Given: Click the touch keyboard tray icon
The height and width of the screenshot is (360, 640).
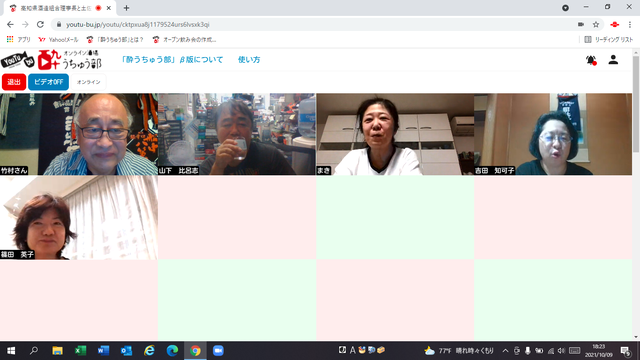Looking at the screenshot, I should pyautogui.click(x=575, y=351).
